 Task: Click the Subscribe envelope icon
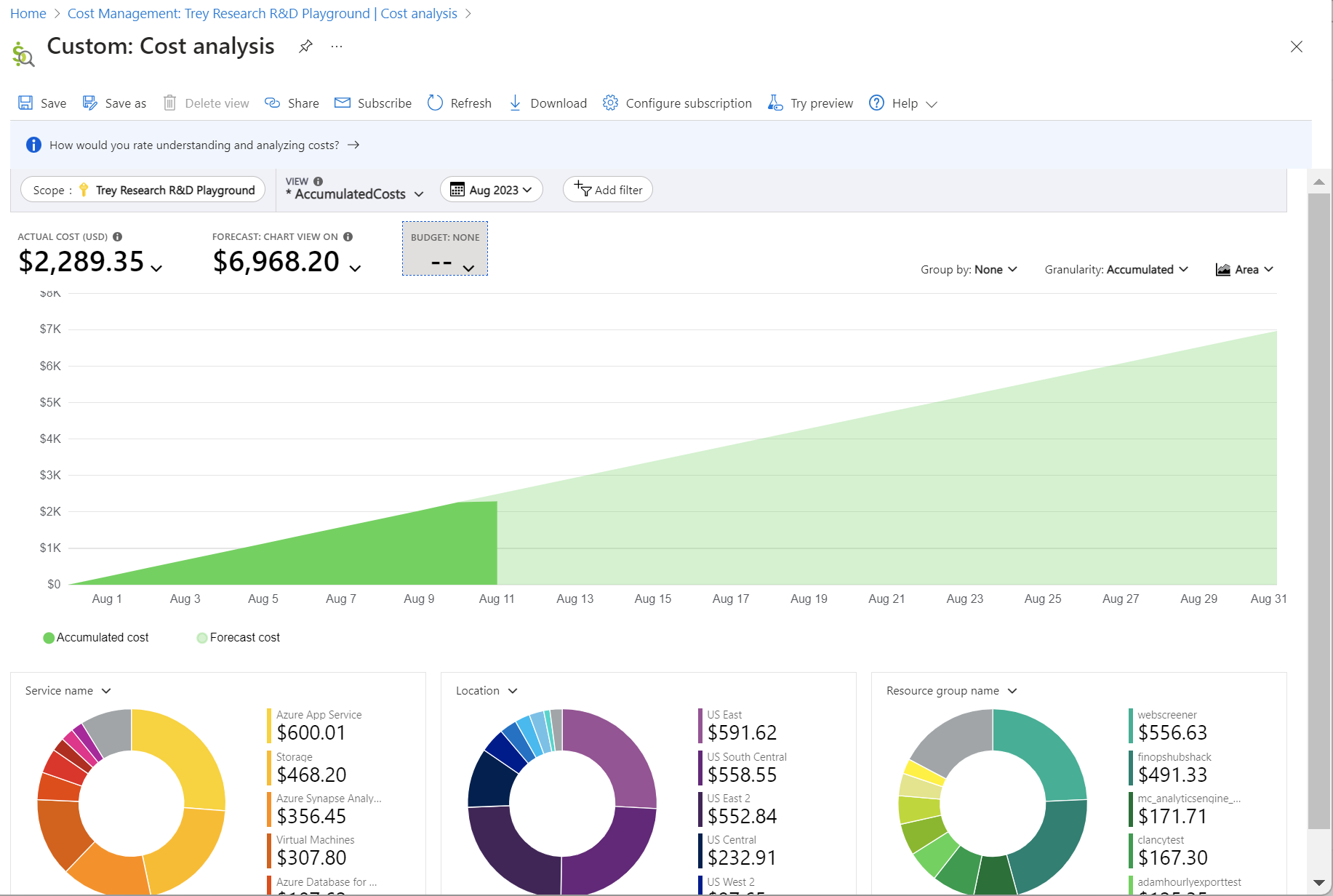click(343, 103)
